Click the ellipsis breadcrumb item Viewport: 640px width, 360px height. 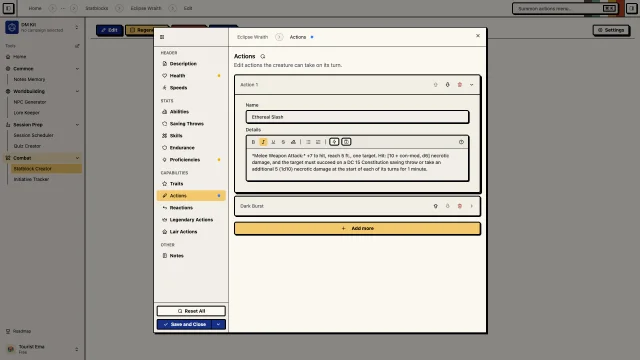click(63, 8)
